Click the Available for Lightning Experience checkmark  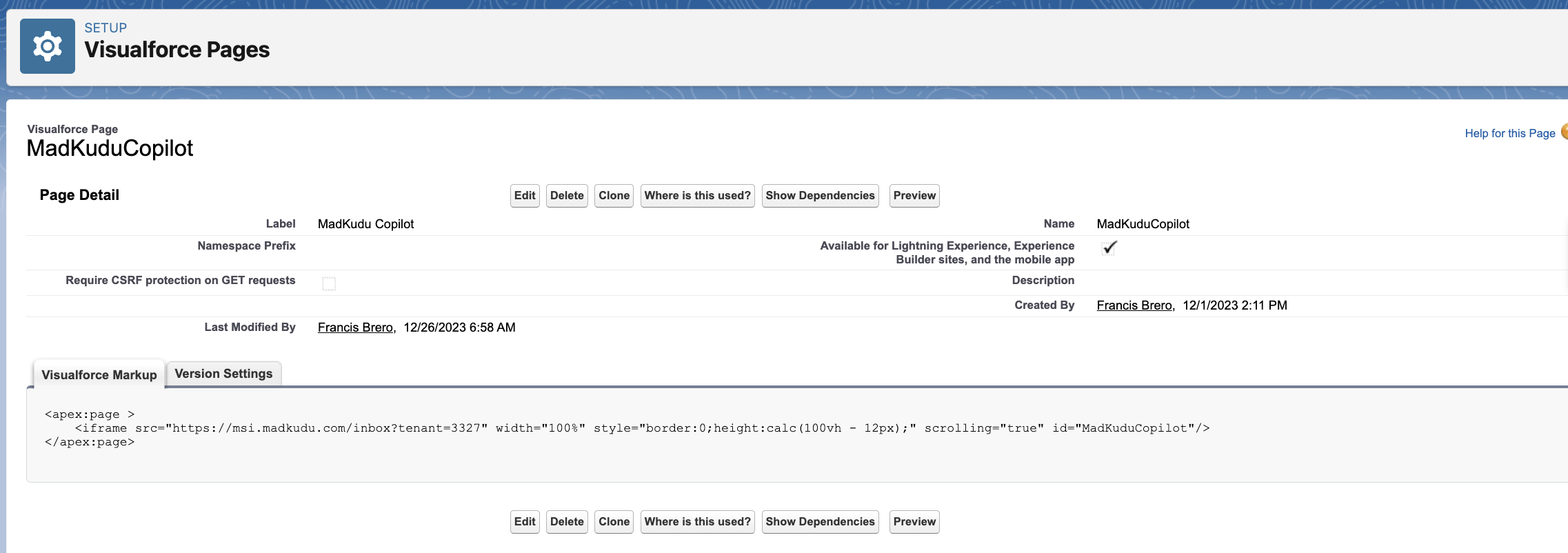[x=1109, y=248]
